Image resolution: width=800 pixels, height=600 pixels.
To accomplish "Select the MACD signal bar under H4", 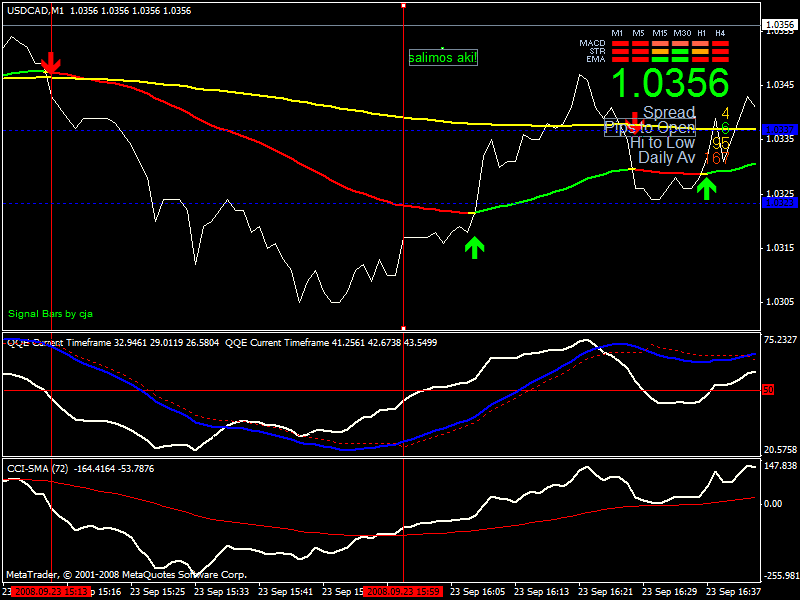I will tap(720, 44).
